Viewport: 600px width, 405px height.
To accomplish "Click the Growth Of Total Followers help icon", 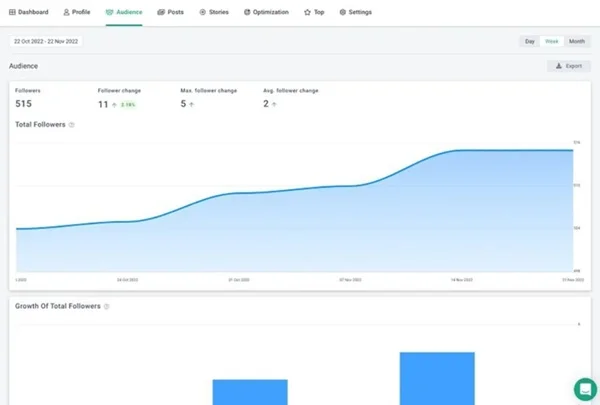I will click(107, 306).
